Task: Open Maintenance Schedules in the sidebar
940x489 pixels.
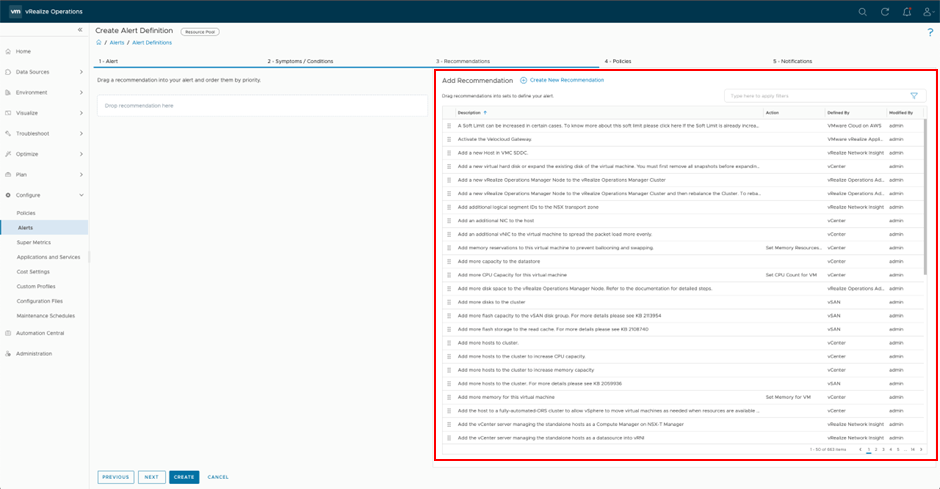Action: click(x=44, y=316)
